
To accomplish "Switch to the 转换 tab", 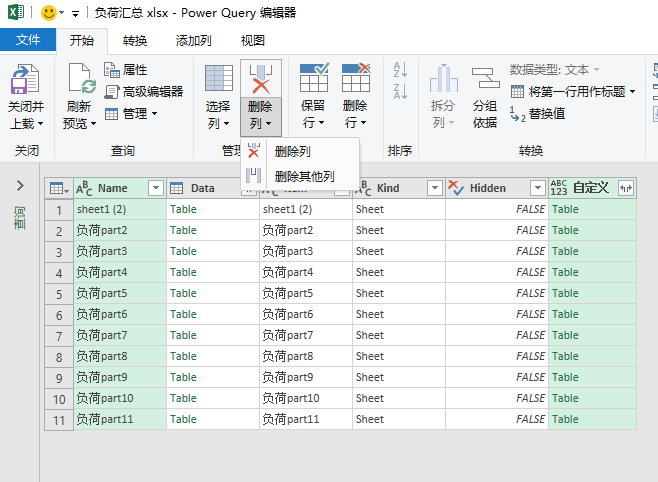I will coord(135,40).
